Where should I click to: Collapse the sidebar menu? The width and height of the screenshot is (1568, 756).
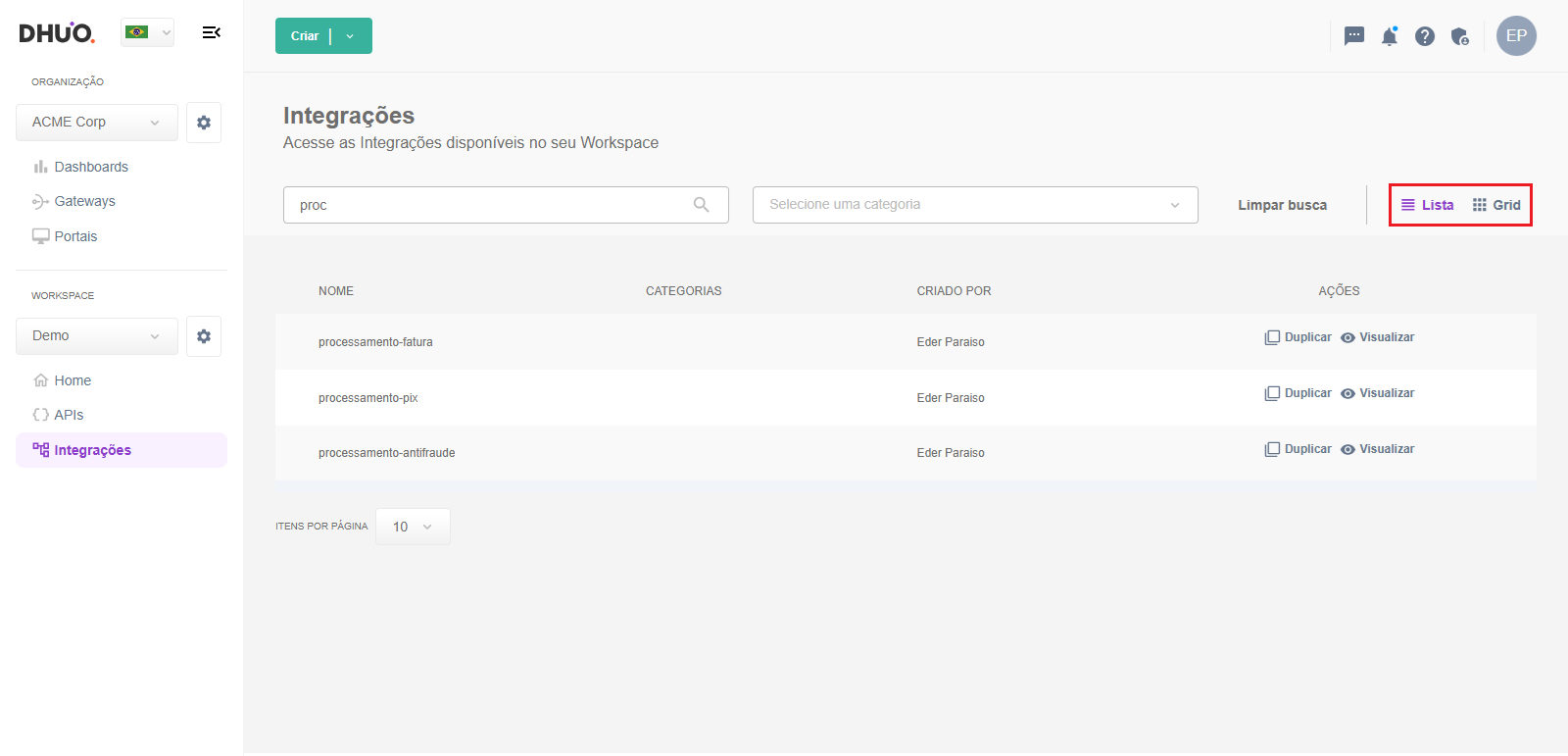click(211, 32)
